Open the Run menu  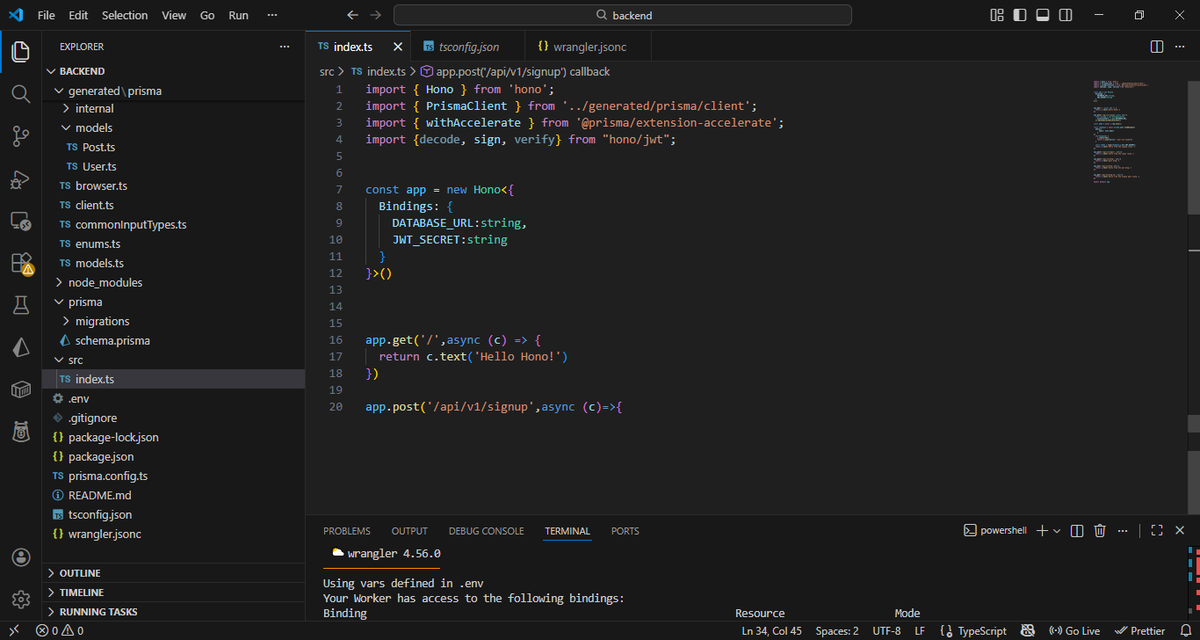[238, 15]
